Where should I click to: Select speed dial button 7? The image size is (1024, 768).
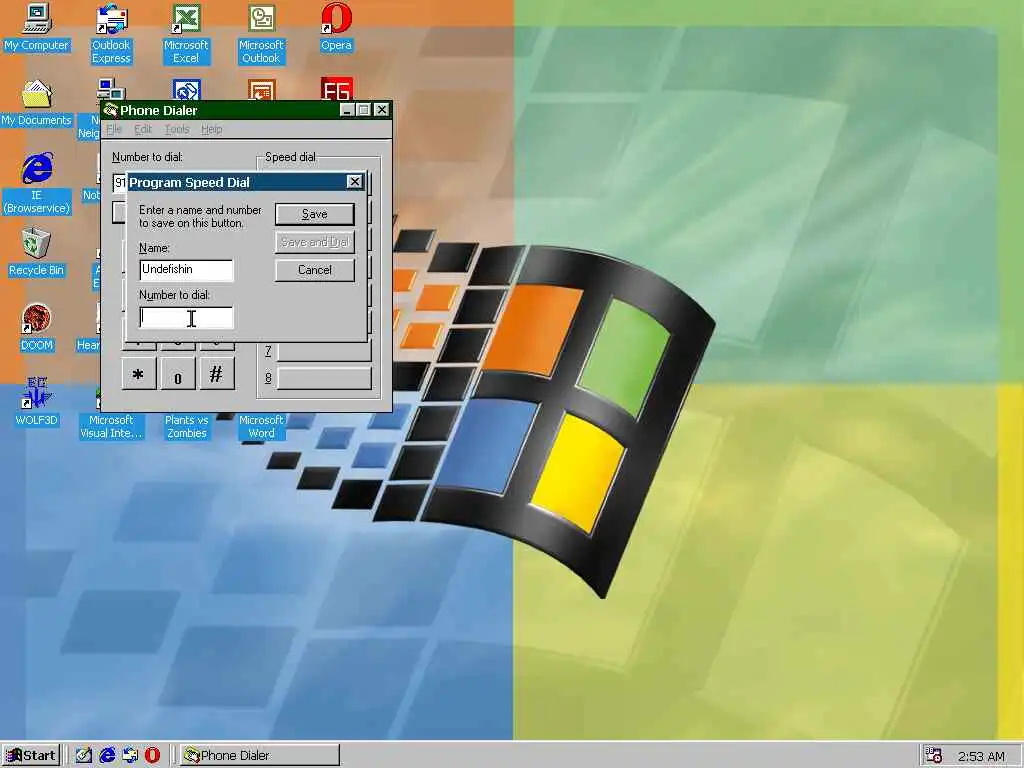pos(325,351)
